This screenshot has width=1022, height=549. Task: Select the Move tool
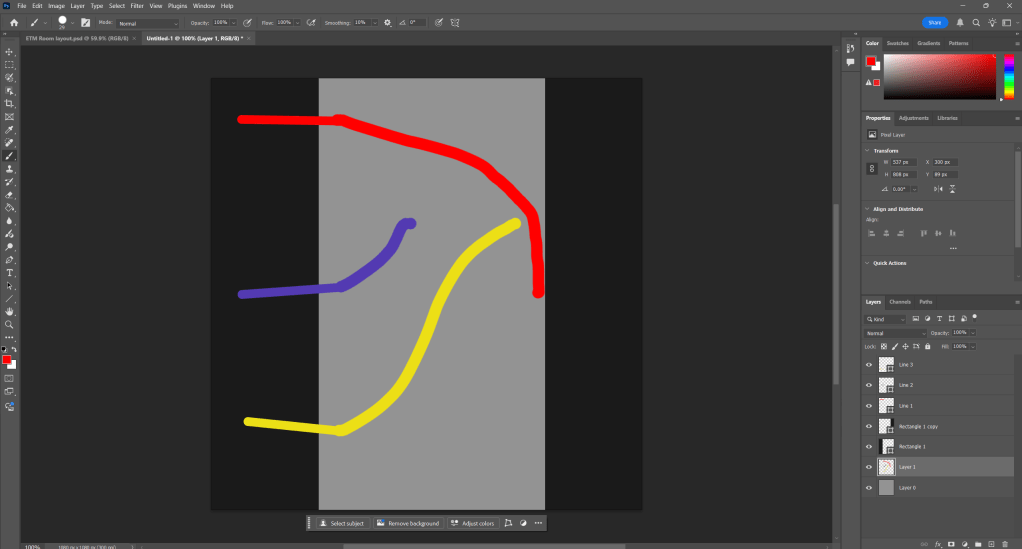click(10, 51)
